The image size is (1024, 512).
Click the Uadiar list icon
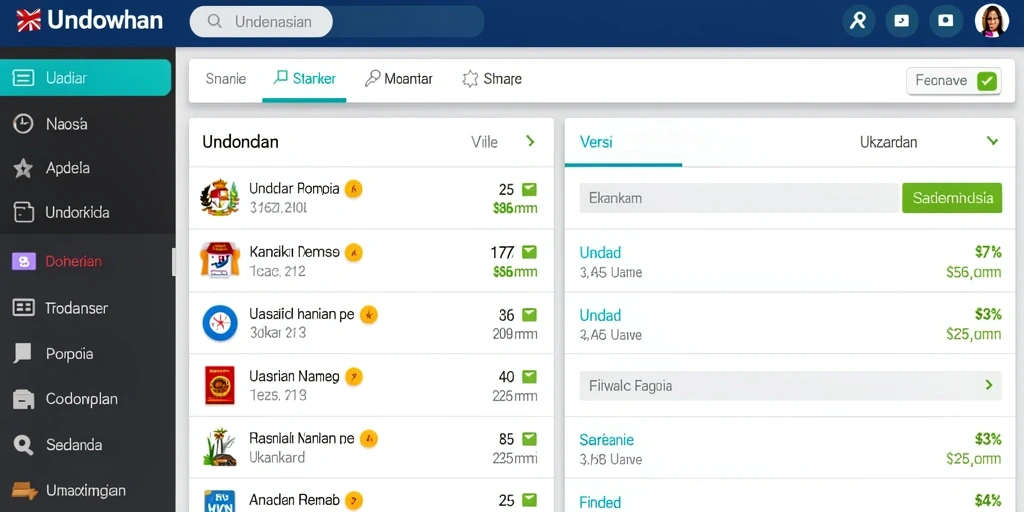[x=23, y=78]
